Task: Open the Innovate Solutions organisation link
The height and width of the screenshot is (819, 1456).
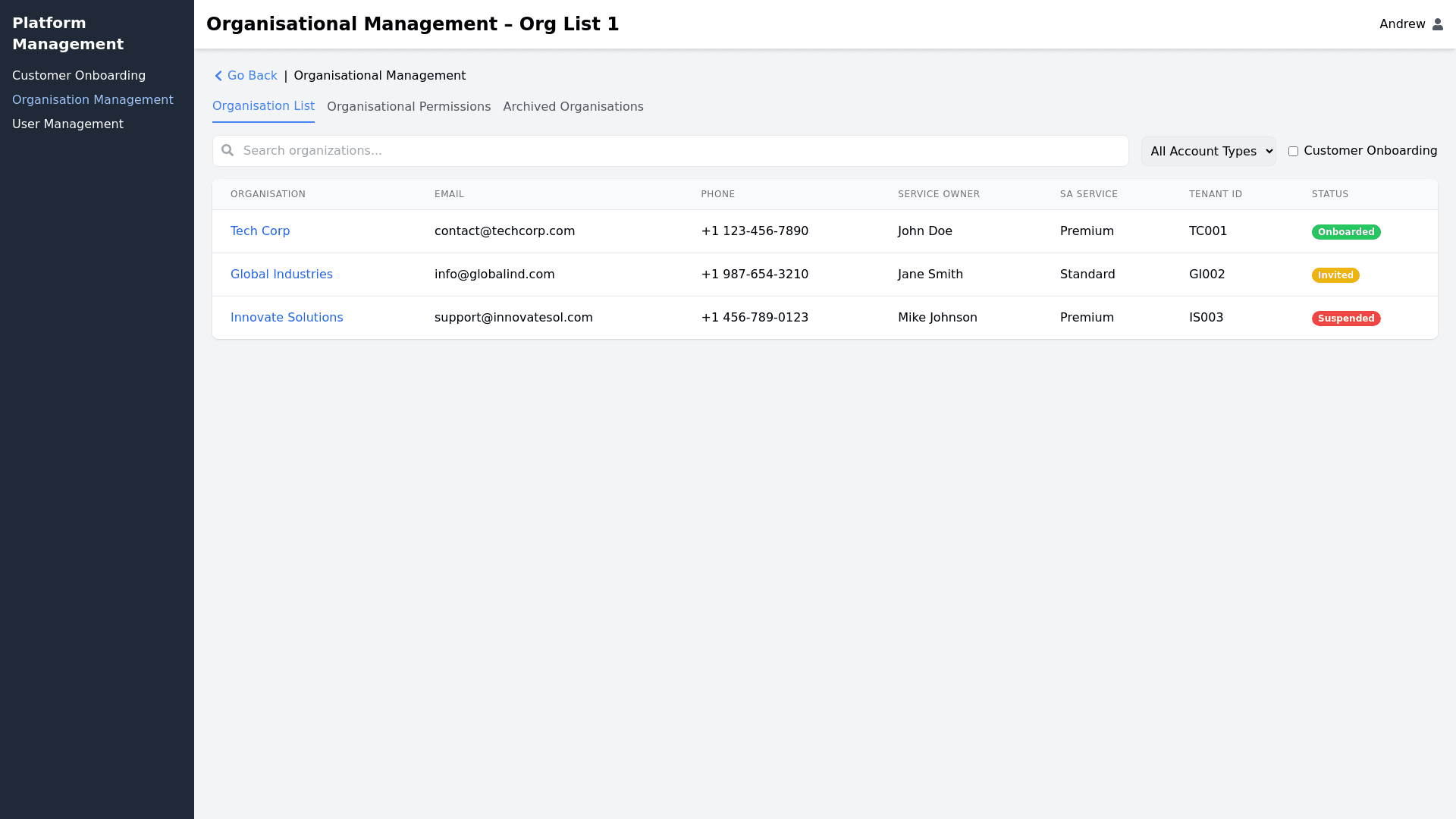Action: point(287,318)
